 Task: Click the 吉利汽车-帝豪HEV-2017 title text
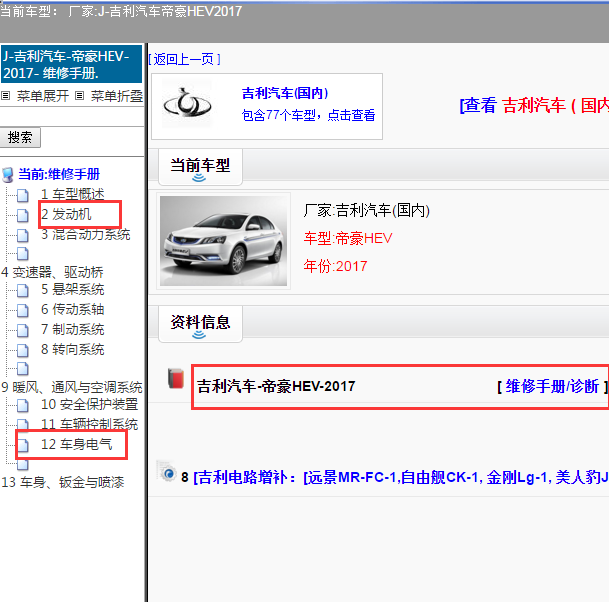276,386
